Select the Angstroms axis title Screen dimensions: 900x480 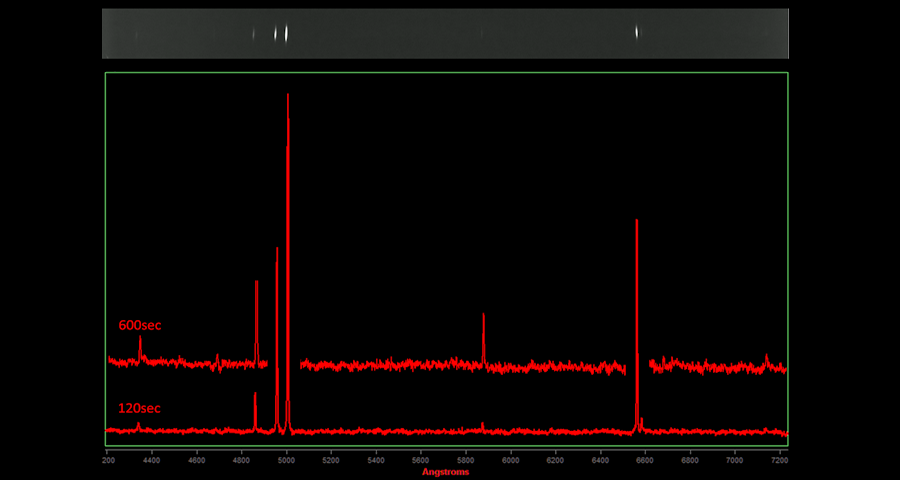(445, 472)
